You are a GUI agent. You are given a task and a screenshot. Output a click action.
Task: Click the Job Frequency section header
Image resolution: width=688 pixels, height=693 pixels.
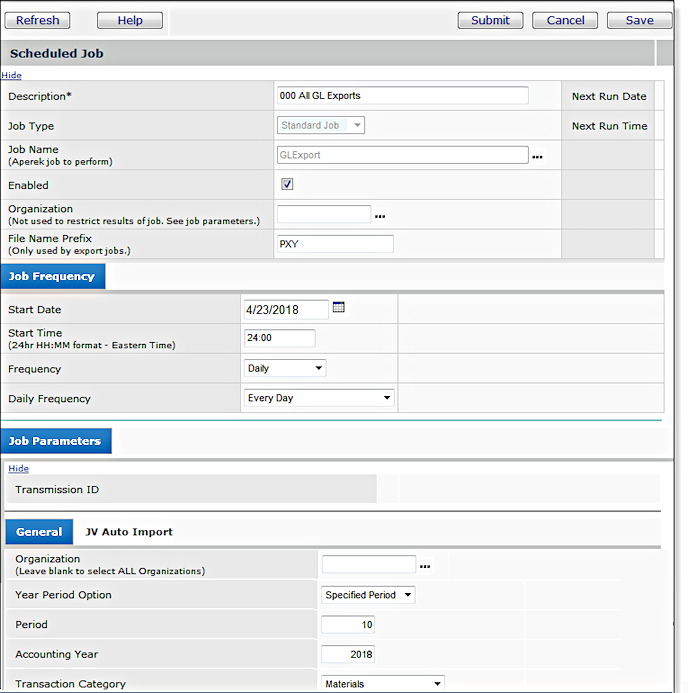click(52, 276)
